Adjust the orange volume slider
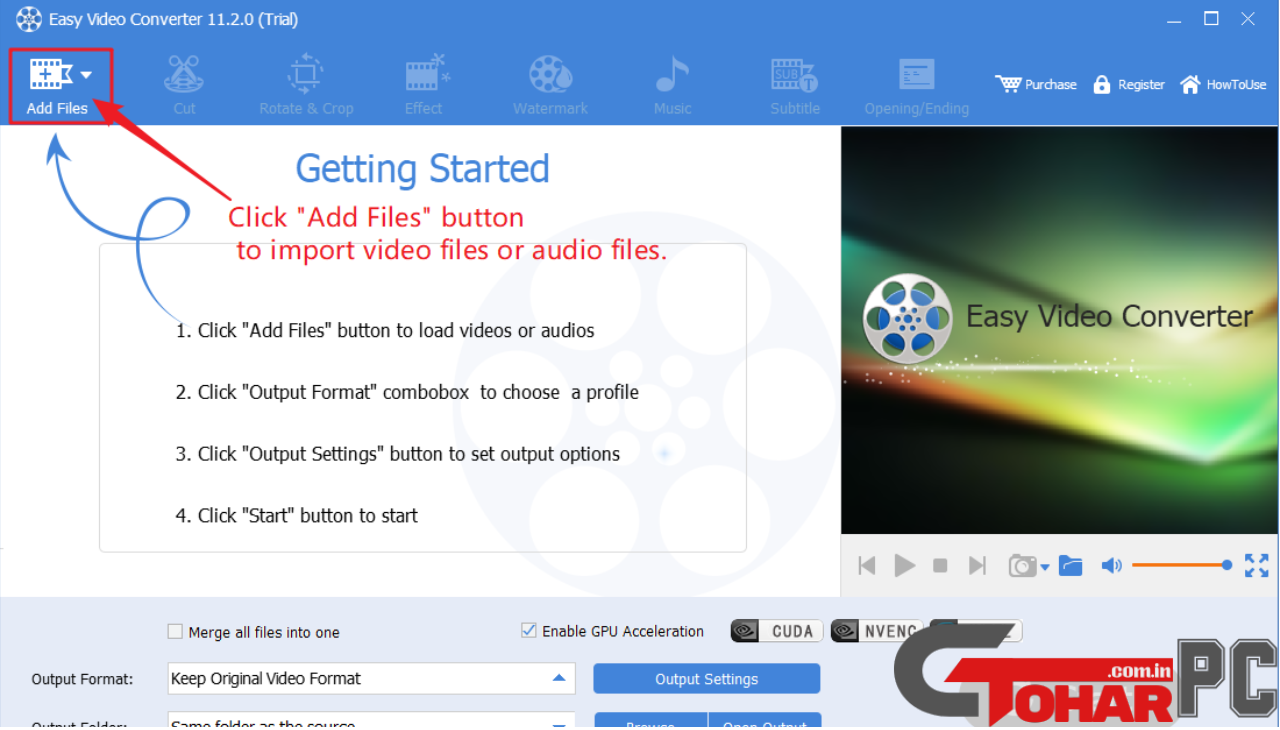 (x=1182, y=566)
